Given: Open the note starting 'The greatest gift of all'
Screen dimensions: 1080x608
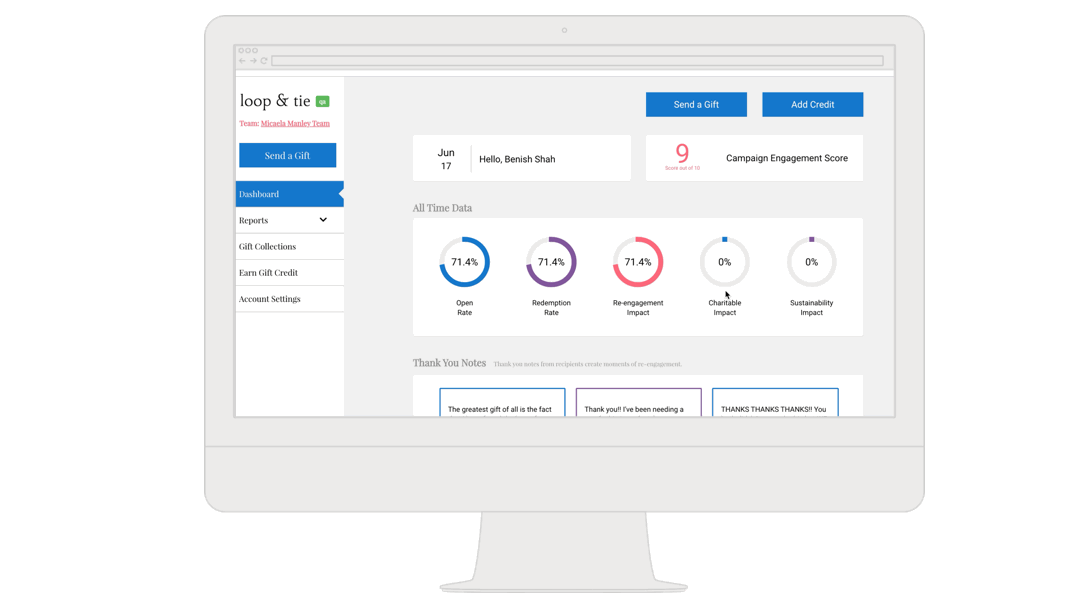Looking at the screenshot, I should (x=502, y=402).
